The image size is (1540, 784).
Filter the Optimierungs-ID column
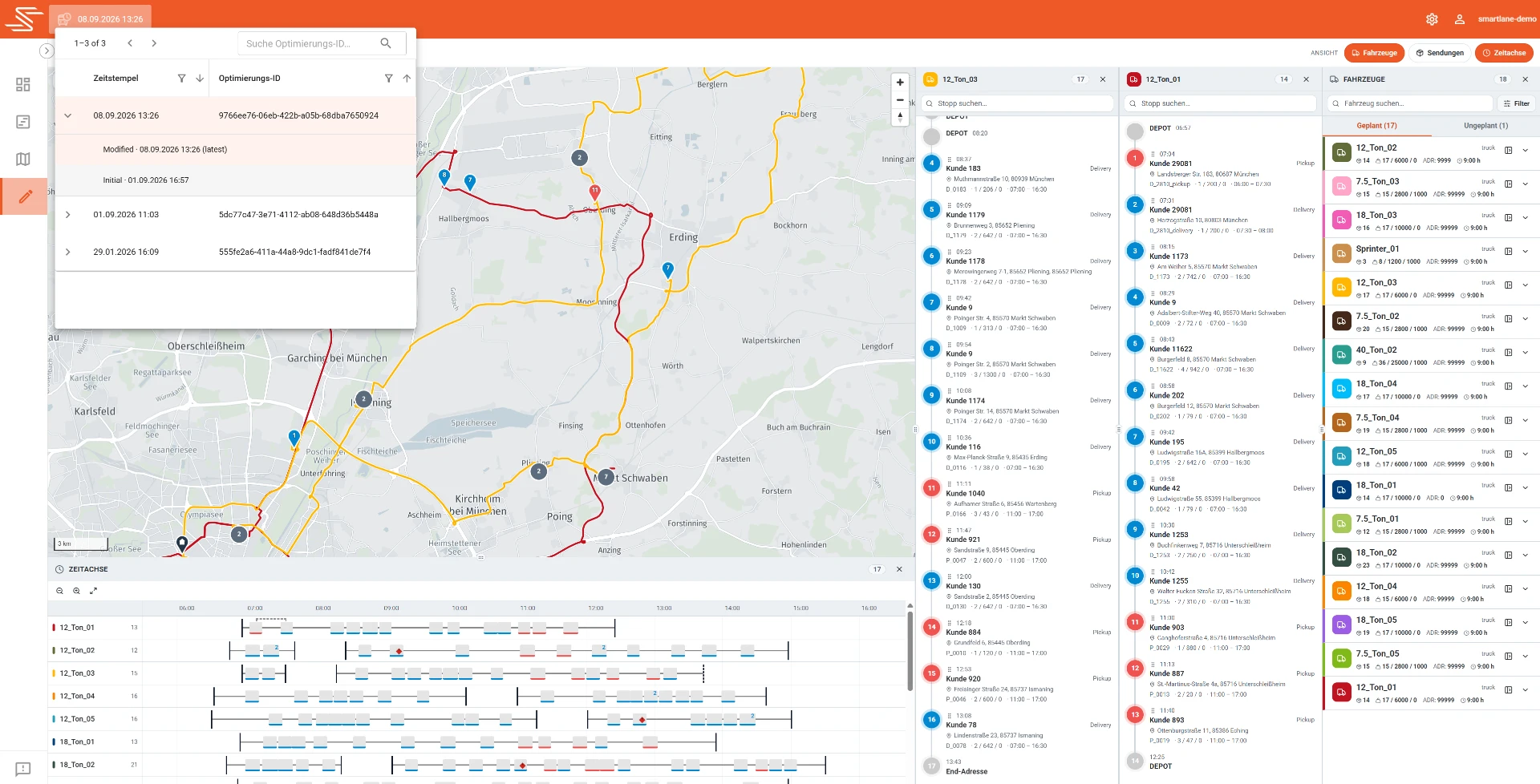(x=389, y=79)
